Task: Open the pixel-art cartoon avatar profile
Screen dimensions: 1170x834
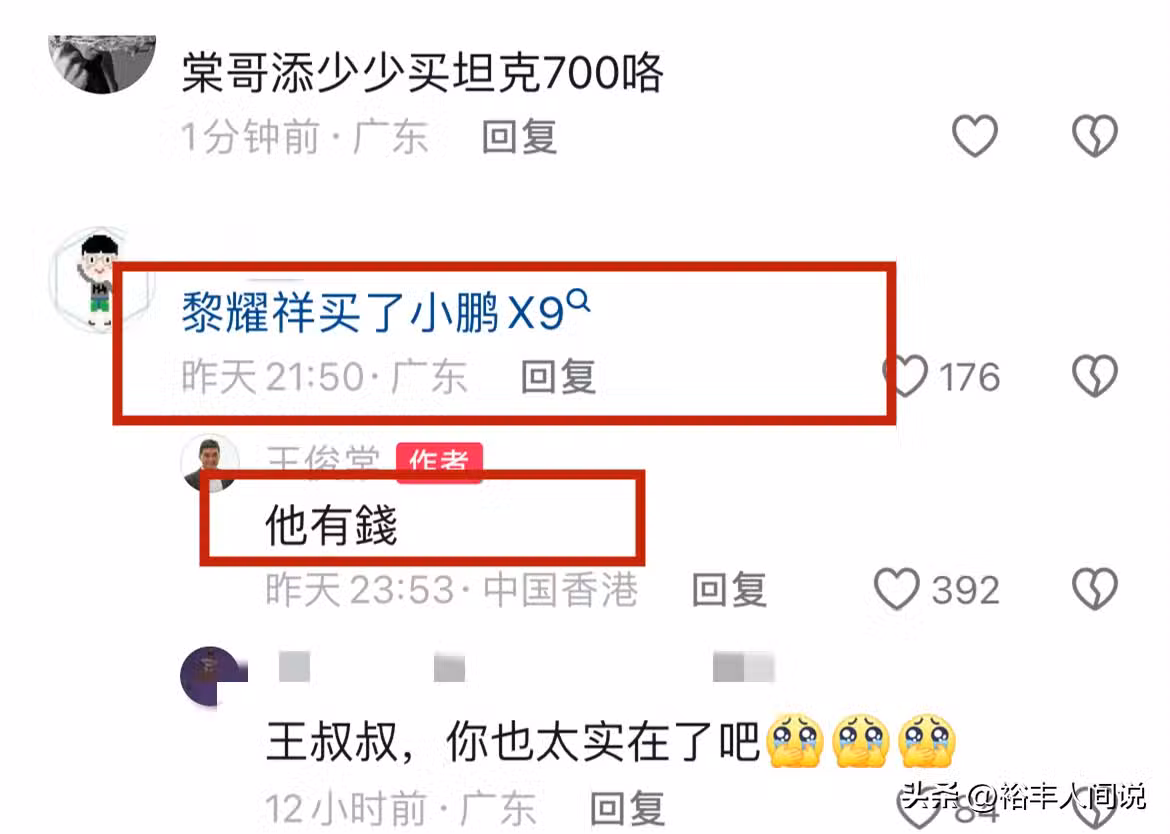Action: tap(101, 279)
